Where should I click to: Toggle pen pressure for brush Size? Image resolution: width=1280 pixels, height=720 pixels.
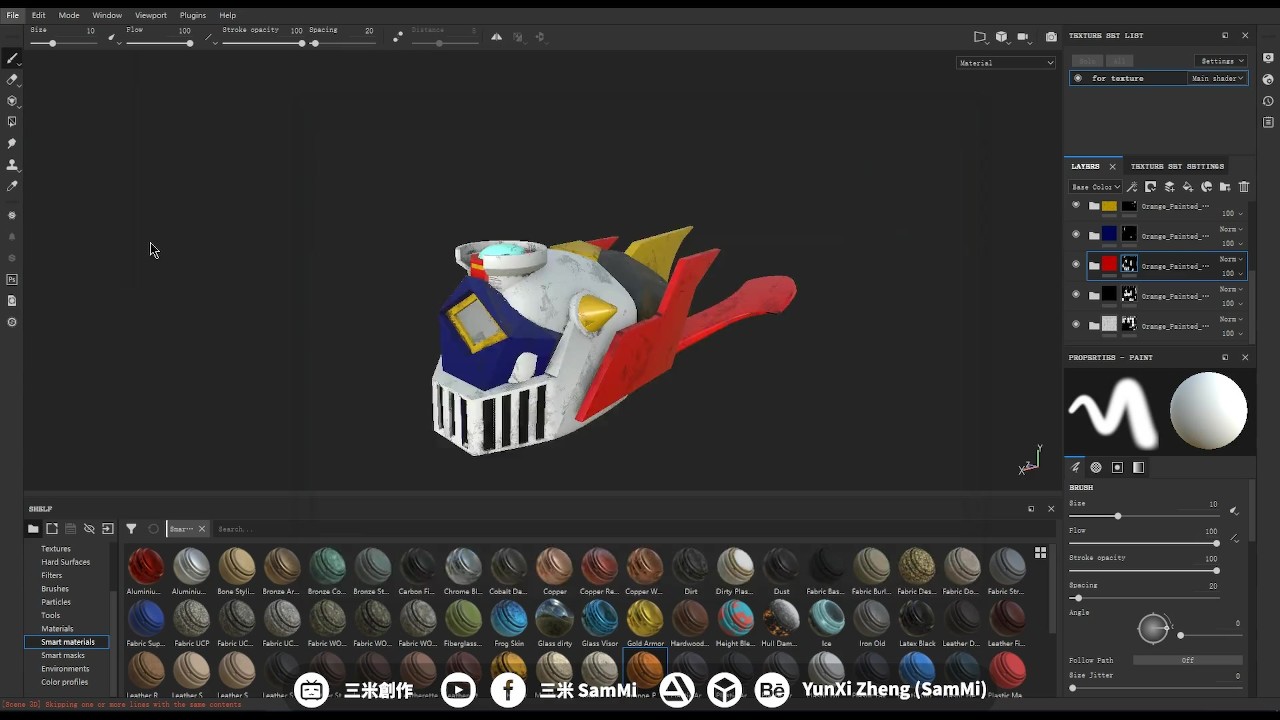coord(1234,511)
